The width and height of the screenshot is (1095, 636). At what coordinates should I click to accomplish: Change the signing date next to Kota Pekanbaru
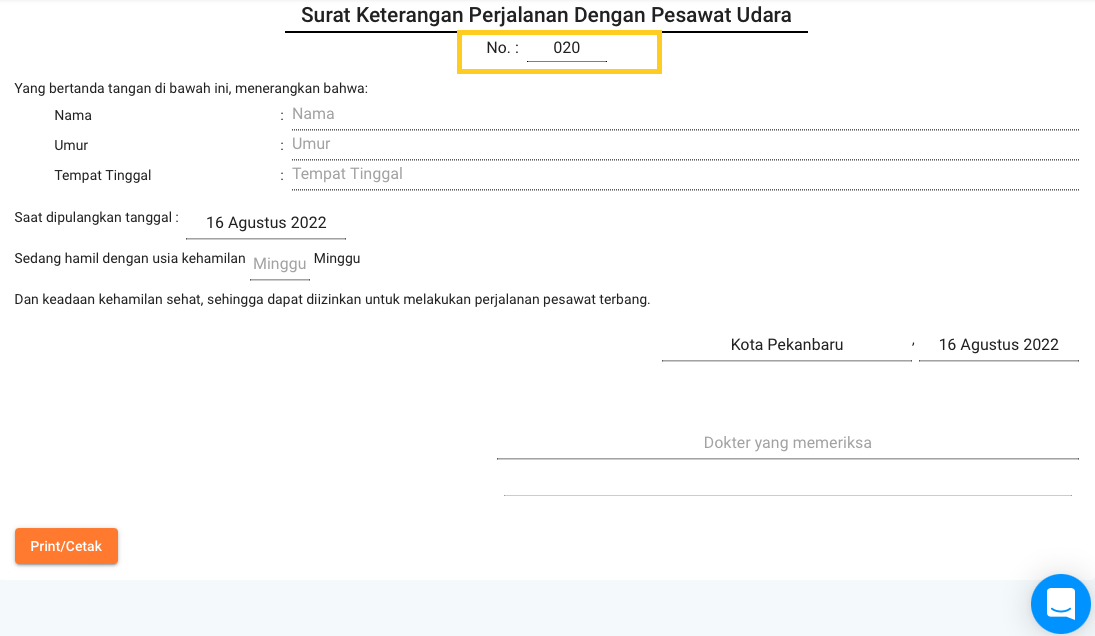click(999, 345)
